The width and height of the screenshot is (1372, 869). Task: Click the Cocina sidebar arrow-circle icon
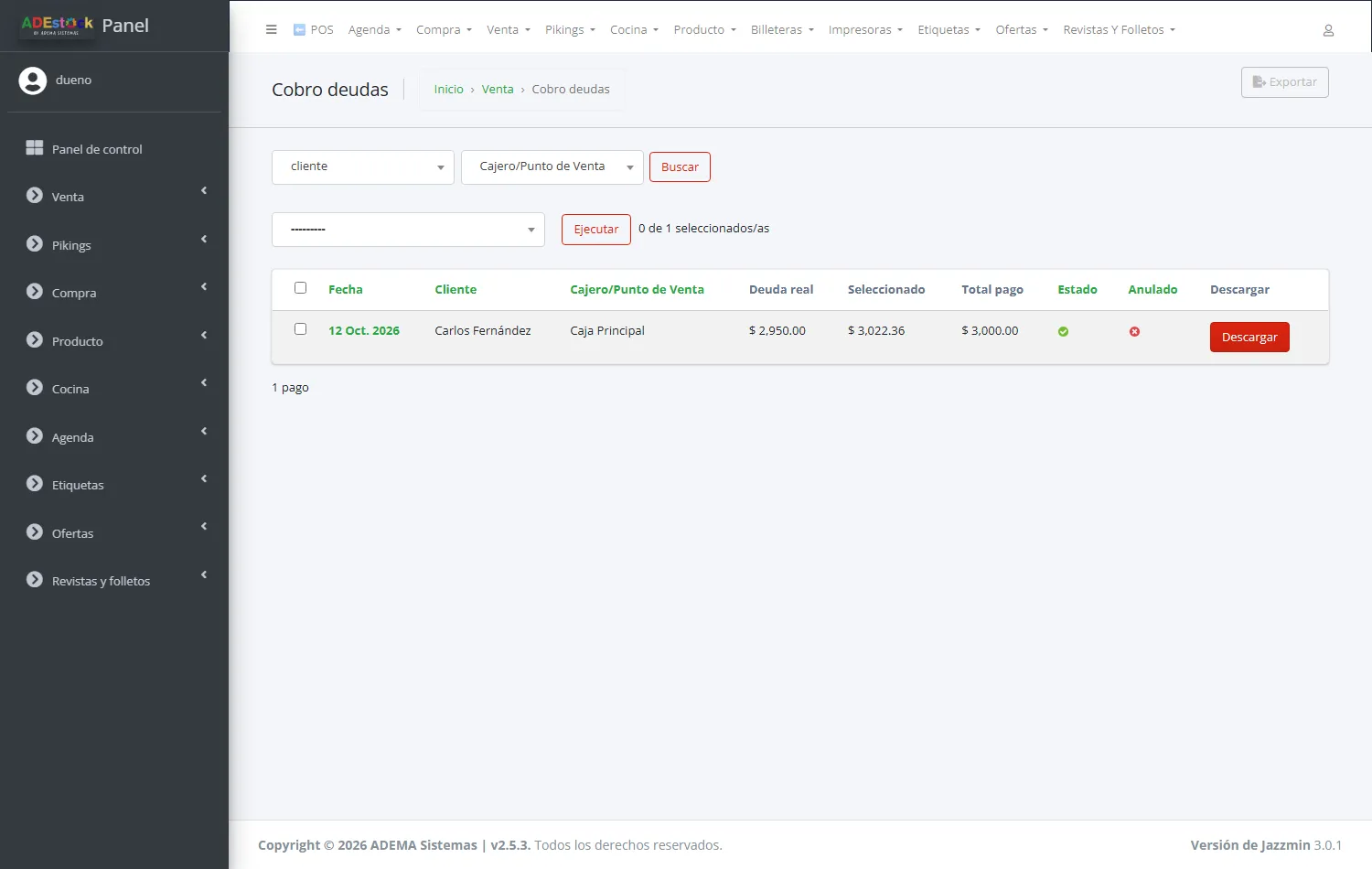[x=35, y=388]
